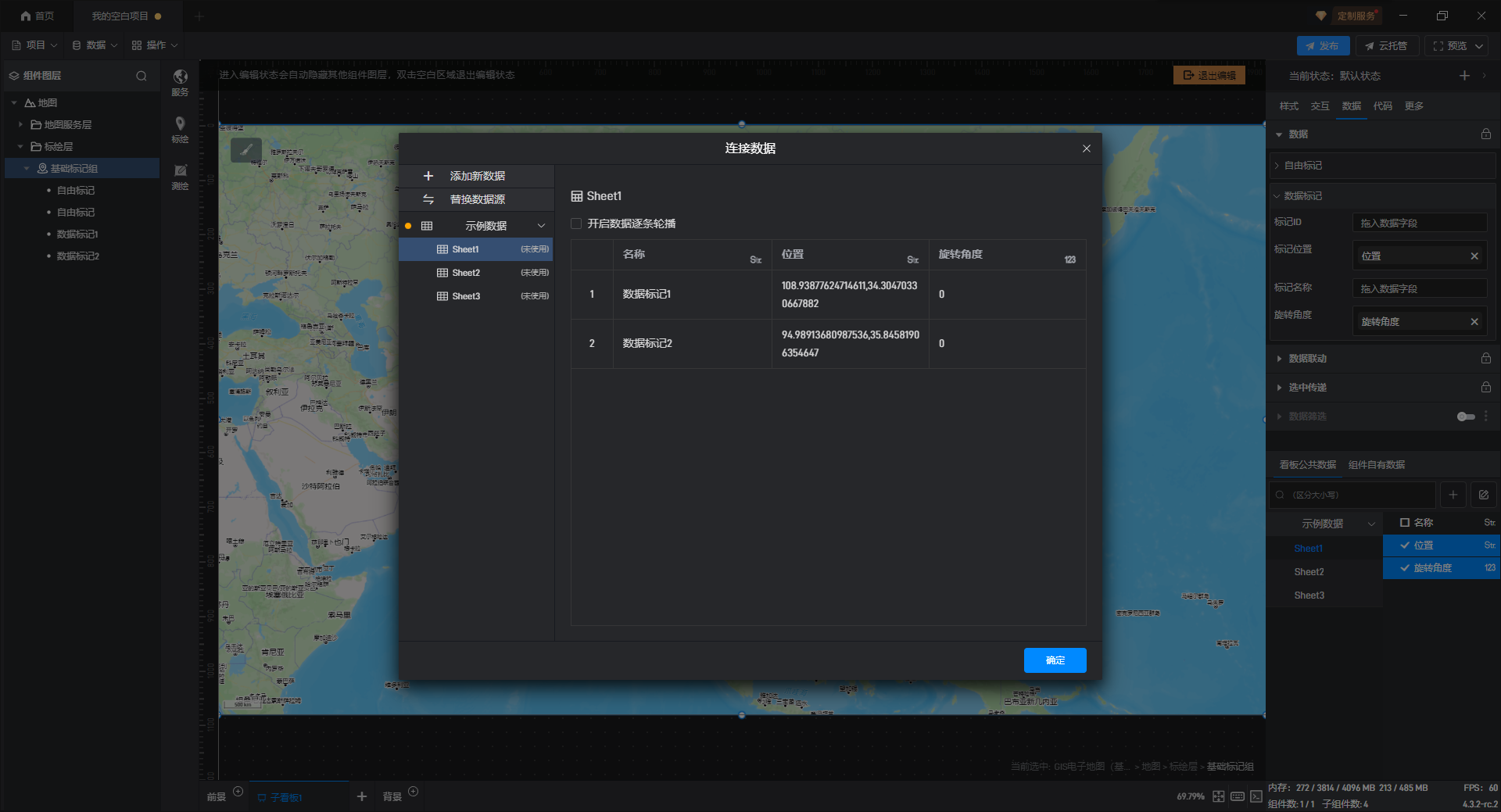Viewport: 1501px width, 812px height.
Task: Click the 服务 globe icon in sidebar
Action: point(180,77)
